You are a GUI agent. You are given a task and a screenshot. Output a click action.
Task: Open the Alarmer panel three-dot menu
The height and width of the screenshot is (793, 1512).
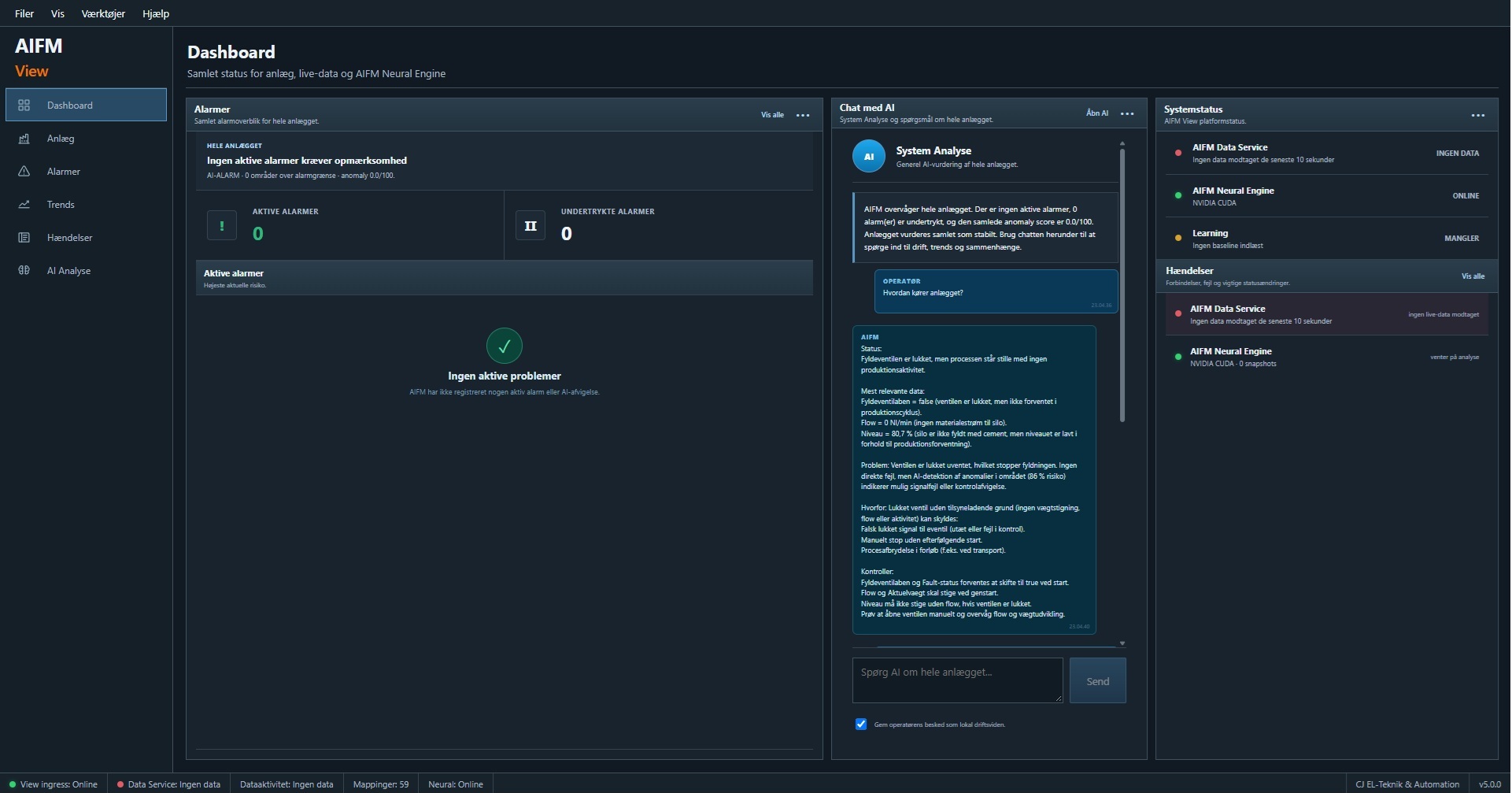point(803,115)
